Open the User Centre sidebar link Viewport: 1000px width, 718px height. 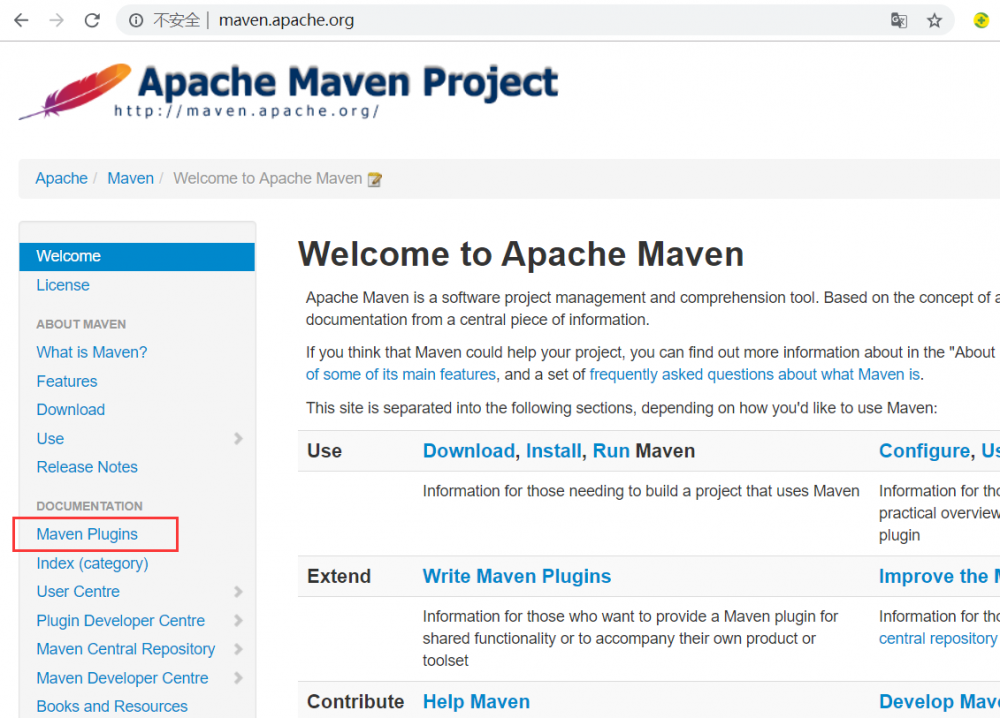click(x=78, y=592)
